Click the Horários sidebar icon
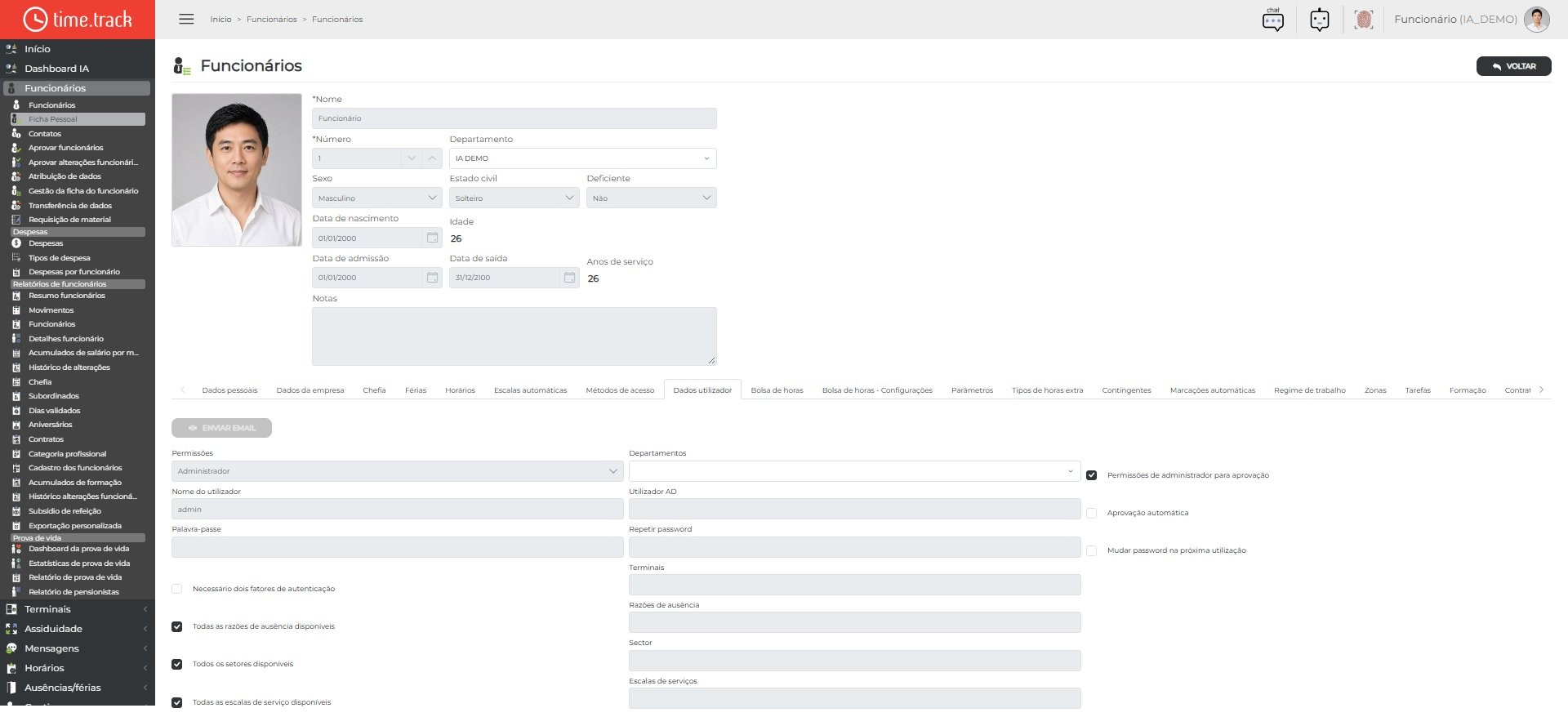This screenshot has height=717, width=1568. (11, 668)
